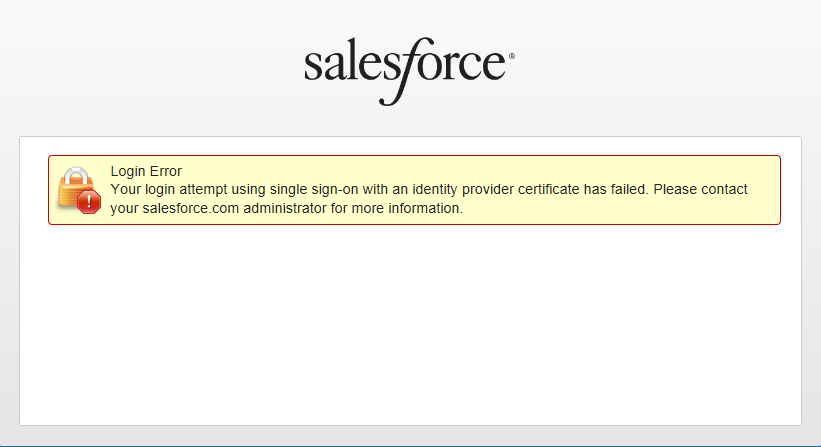Viewport: 821px width, 447px height.
Task: Click the blank white content panel
Action: 410,325
